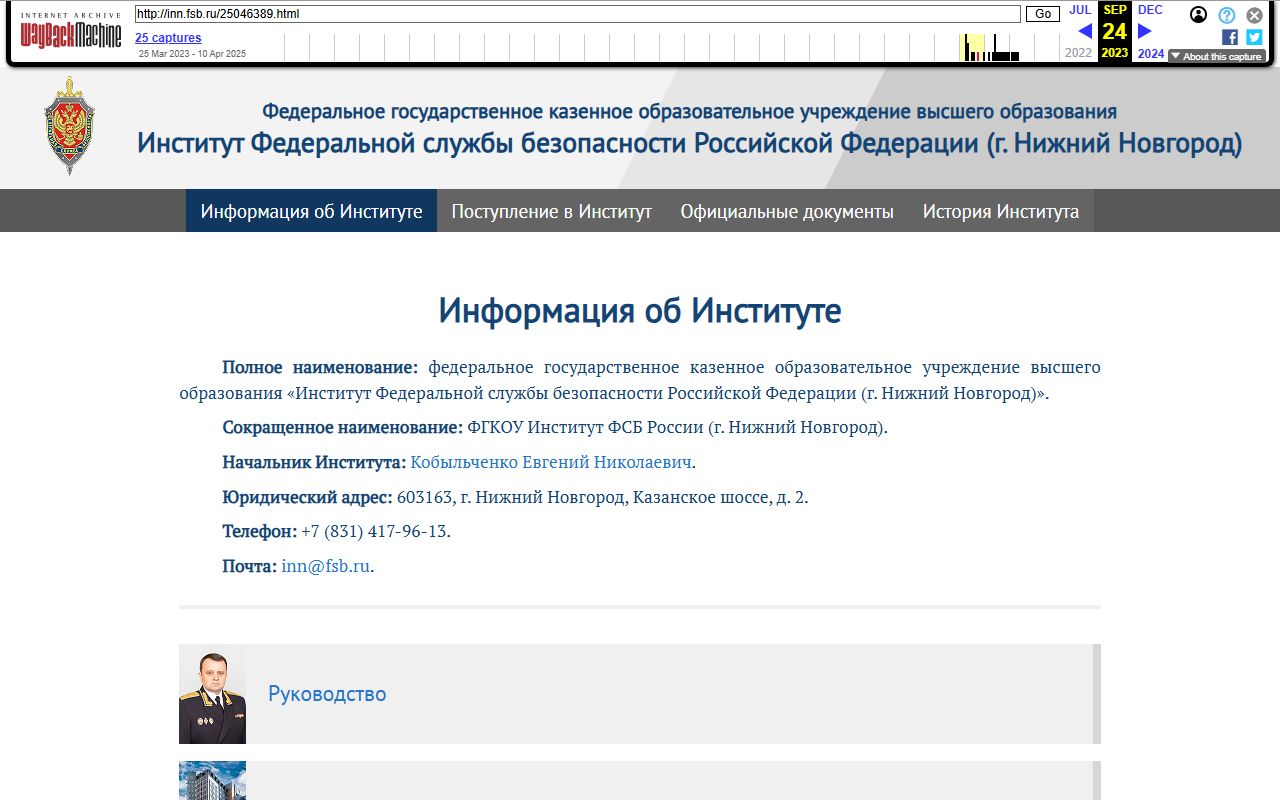The height and width of the screenshot is (800, 1280).
Task: Go to previous capture blue arrow
Action: pos(1085,31)
